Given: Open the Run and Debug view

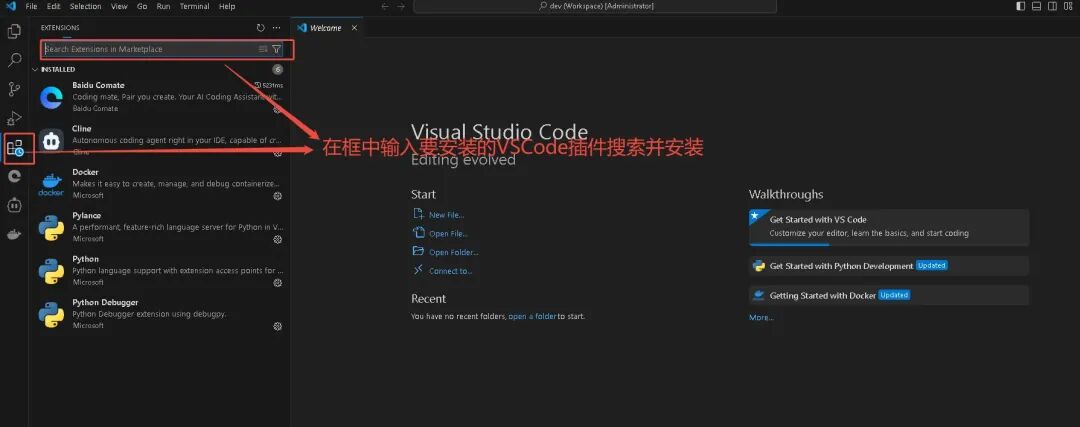Looking at the screenshot, I should pos(14,118).
